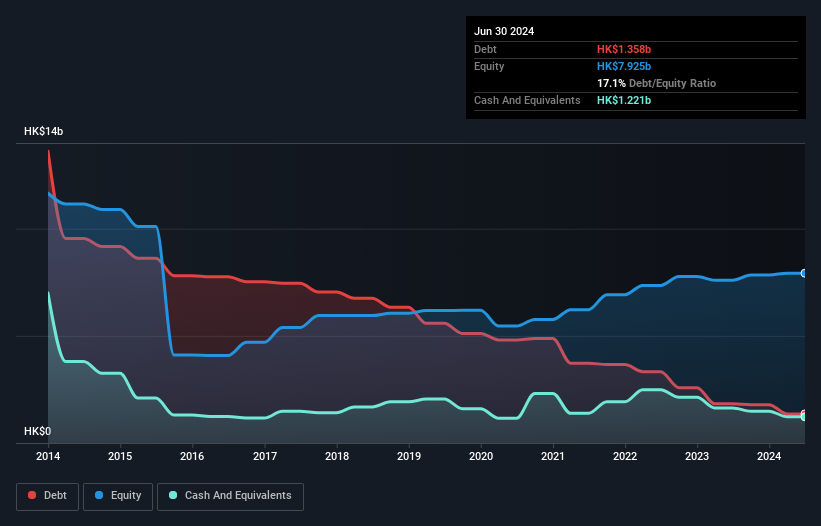This screenshot has height=526, width=821.
Task: Select the 2017 x-axis label
Action: [x=265, y=456]
